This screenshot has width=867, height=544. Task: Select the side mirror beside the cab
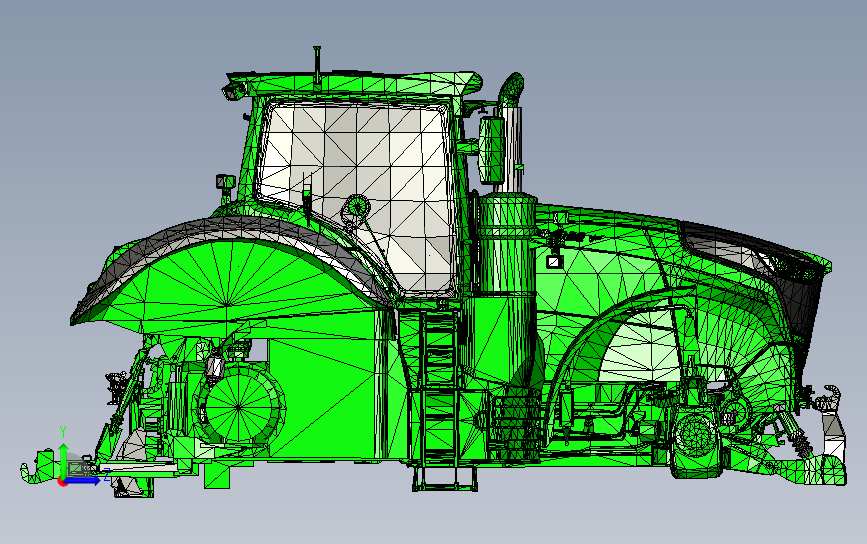pyautogui.click(x=492, y=149)
